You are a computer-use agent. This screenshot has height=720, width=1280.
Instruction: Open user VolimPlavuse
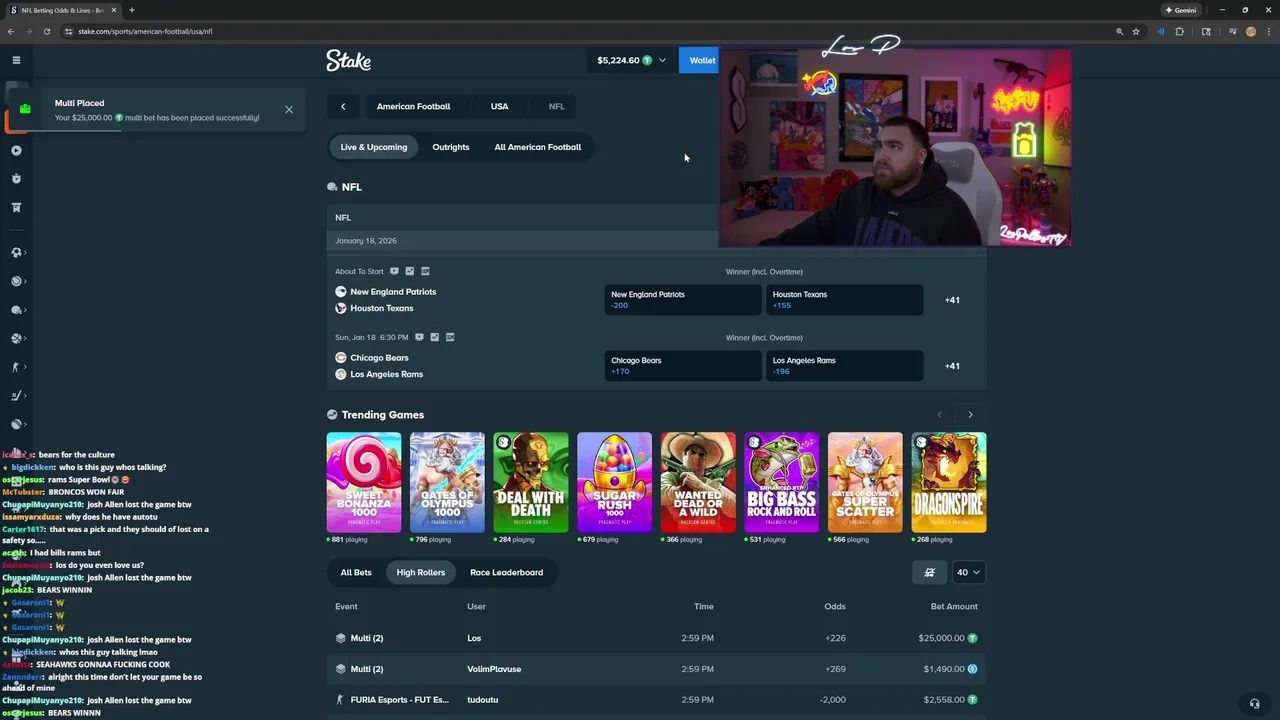(494, 669)
